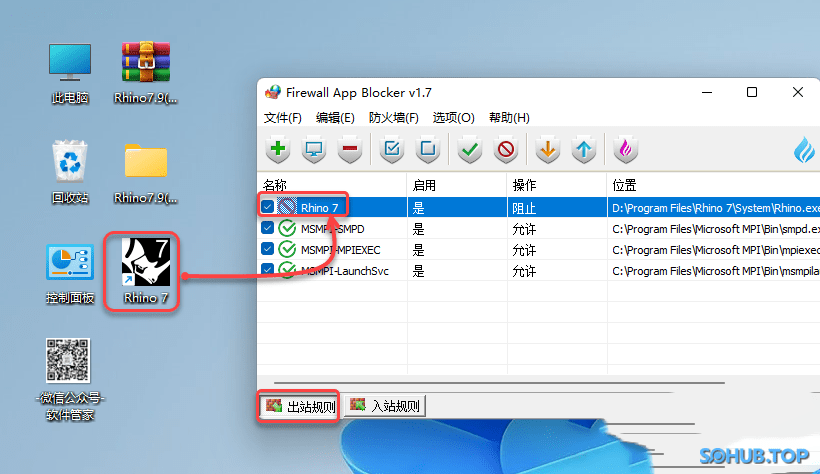Open the 文件(F) menu
Screen dimensions: 820x474
(282, 118)
